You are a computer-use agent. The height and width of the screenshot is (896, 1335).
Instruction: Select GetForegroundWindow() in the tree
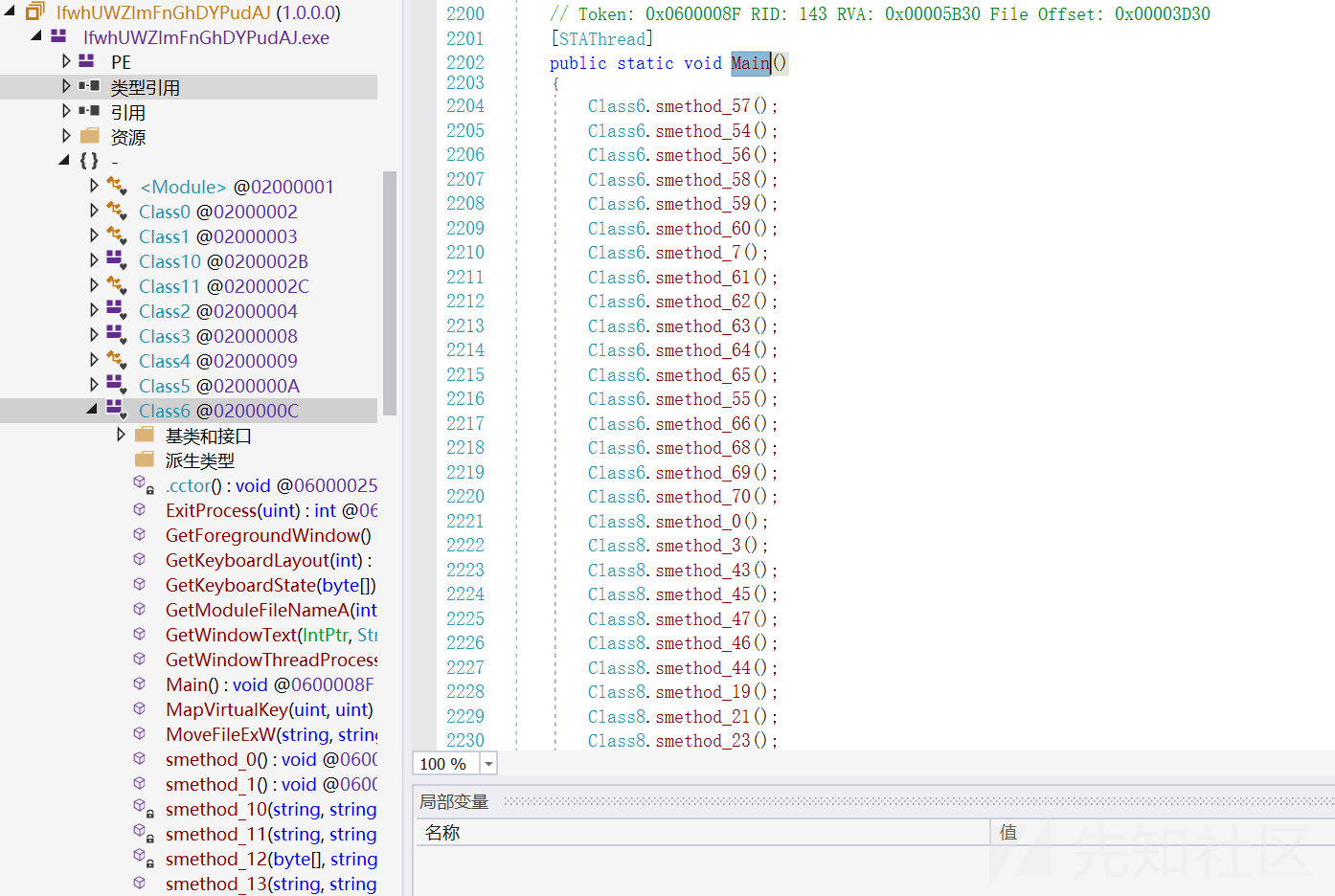coord(269,535)
